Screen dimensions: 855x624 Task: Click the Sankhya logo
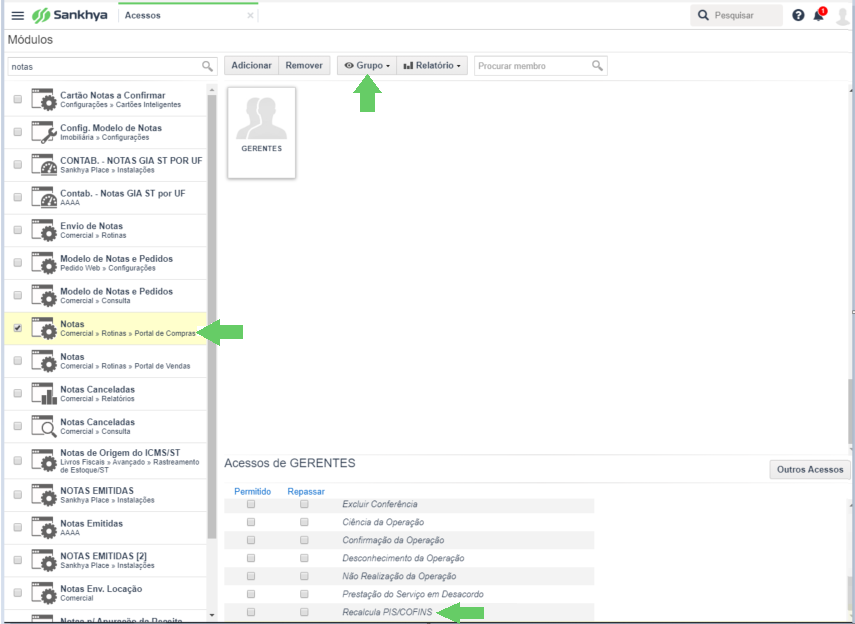pos(69,15)
